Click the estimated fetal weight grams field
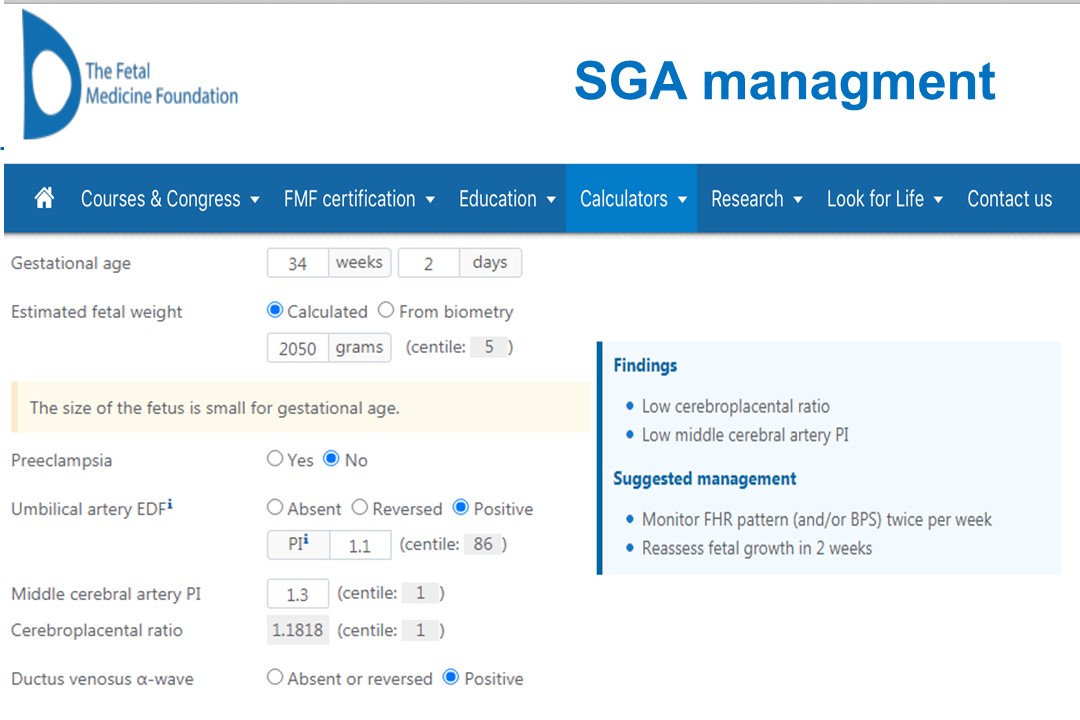The height and width of the screenshot is (720, 1080). (x=298, y=348)
